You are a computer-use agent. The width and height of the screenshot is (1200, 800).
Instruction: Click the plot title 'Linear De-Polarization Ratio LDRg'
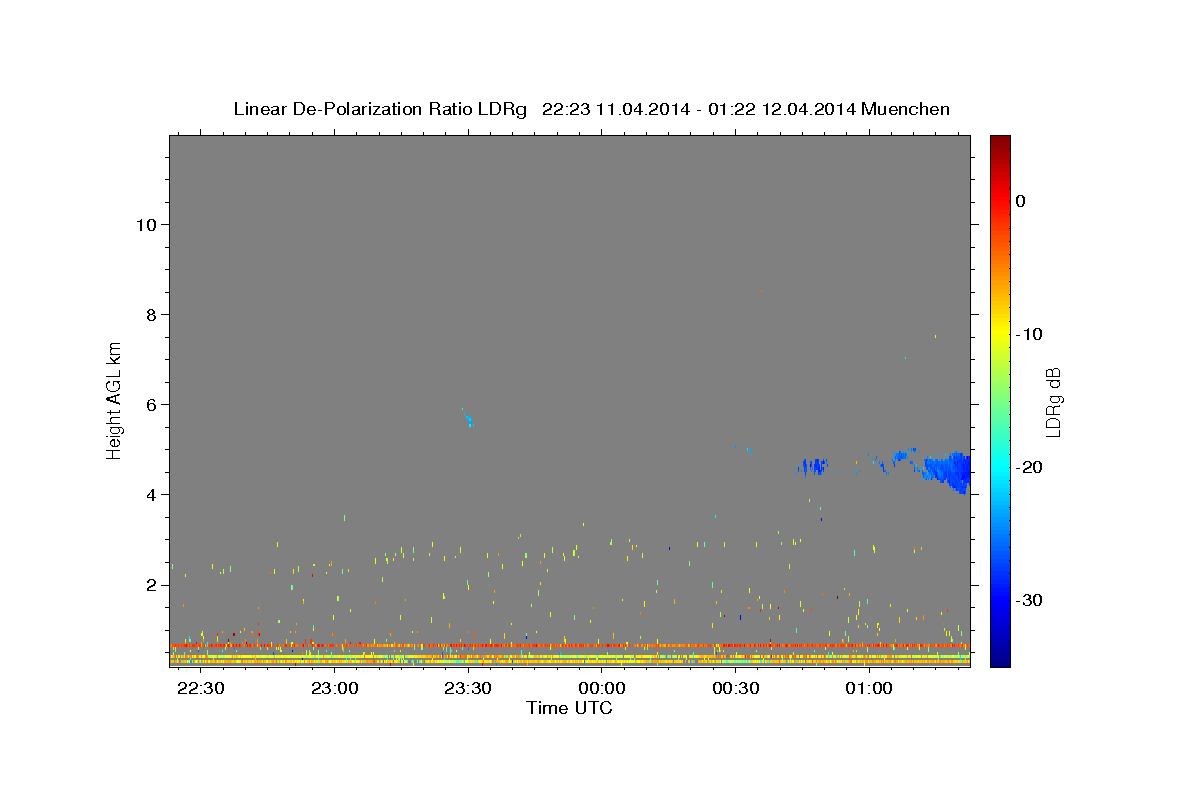(x=380, y=109)
